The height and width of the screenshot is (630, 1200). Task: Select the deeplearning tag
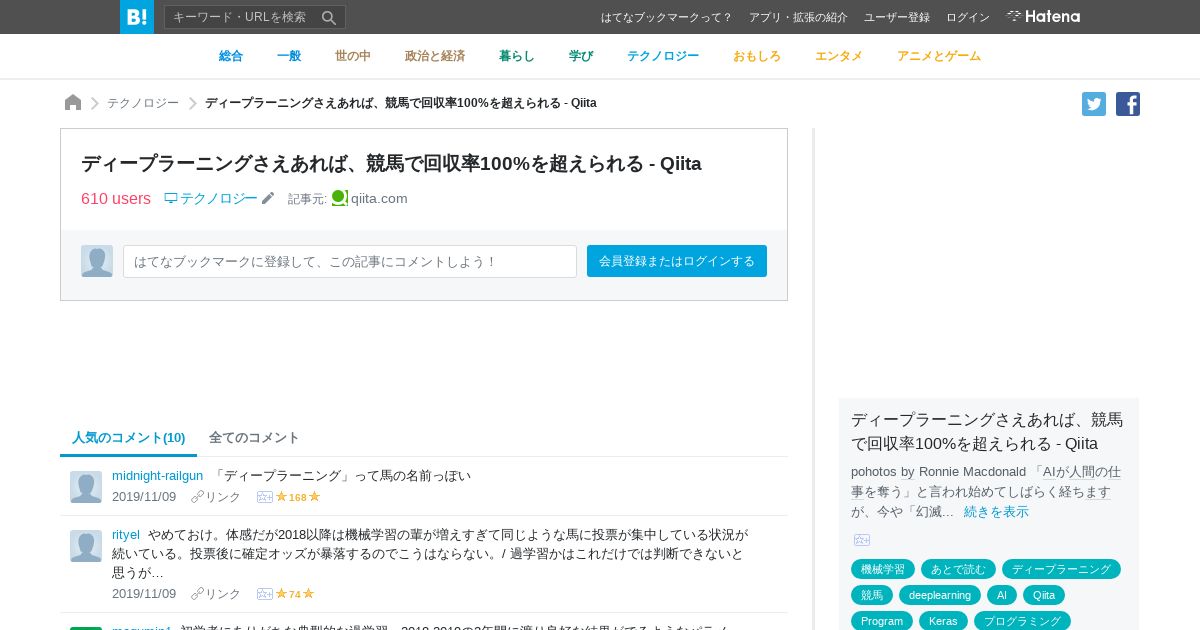coord(940,595)
